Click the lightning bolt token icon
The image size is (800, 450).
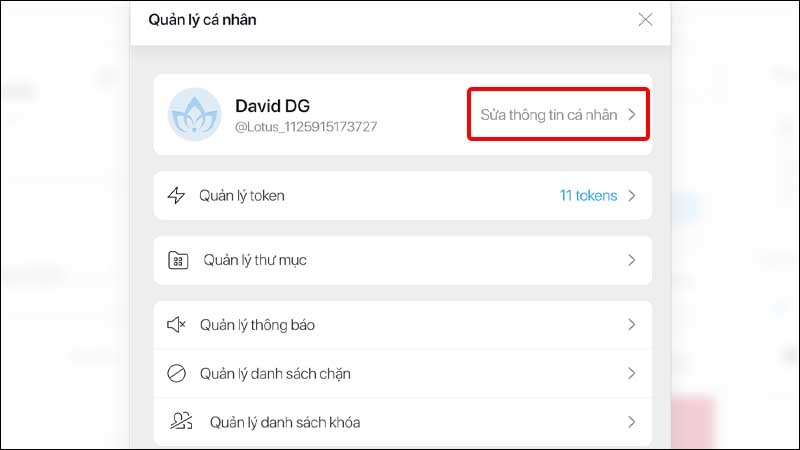pyautogui.click(x=176, y=195)
